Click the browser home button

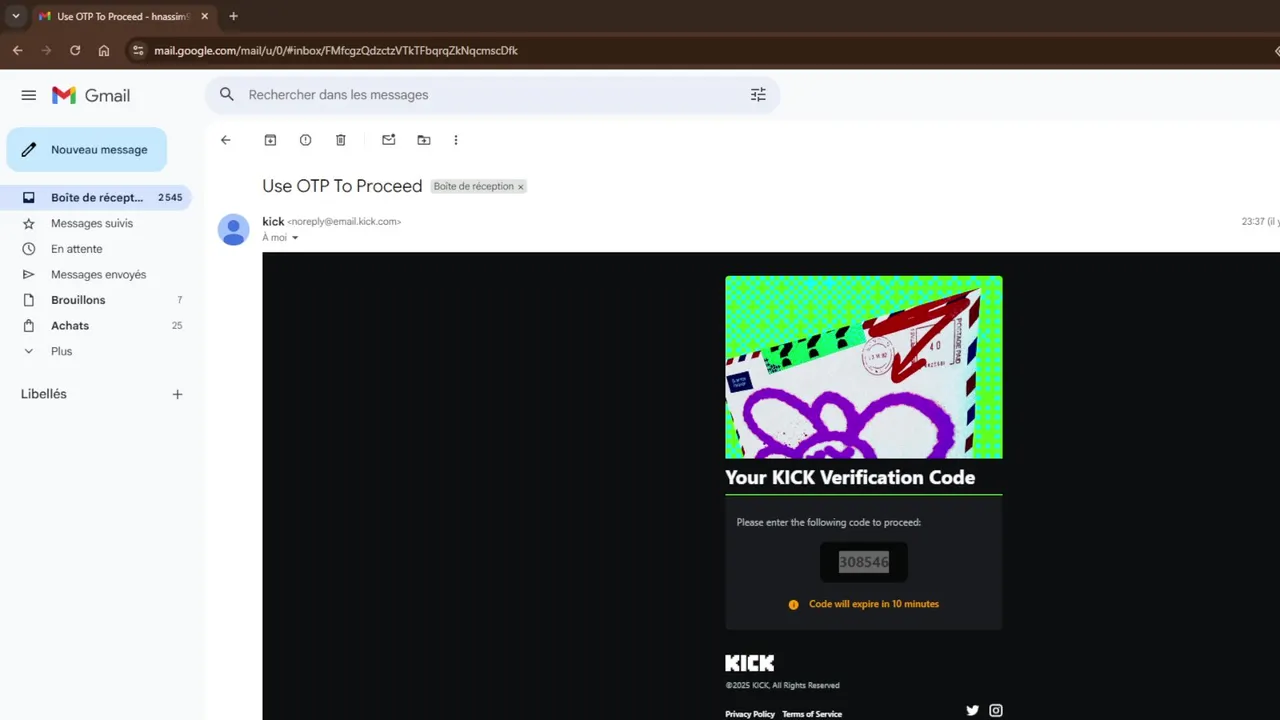[x=104, y=50]
